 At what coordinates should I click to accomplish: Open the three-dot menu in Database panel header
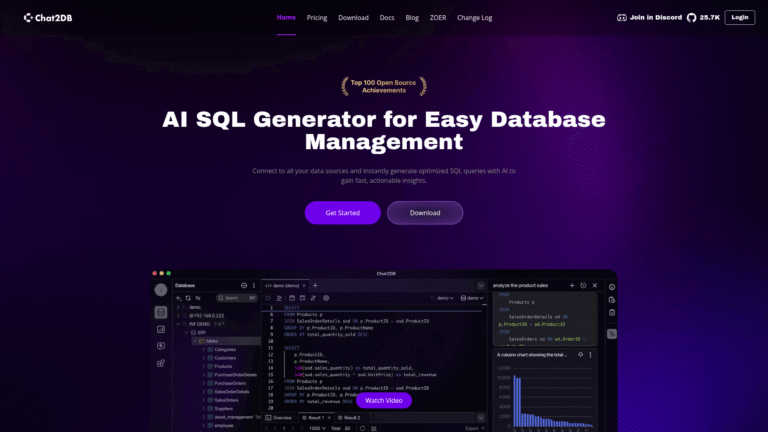254,285
